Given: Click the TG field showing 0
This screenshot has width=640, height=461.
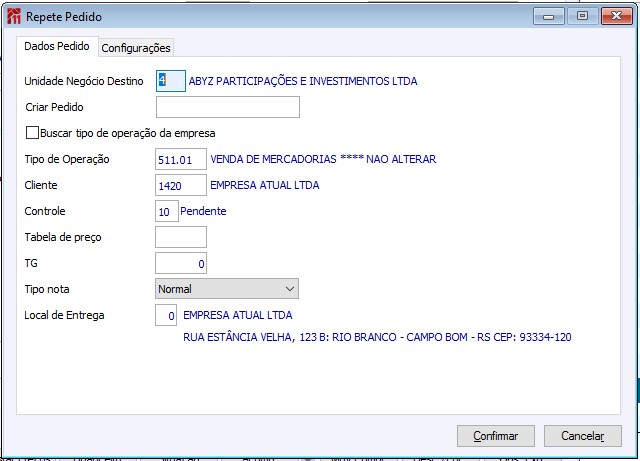Looking at the screenshot, I should pos(181,263).
